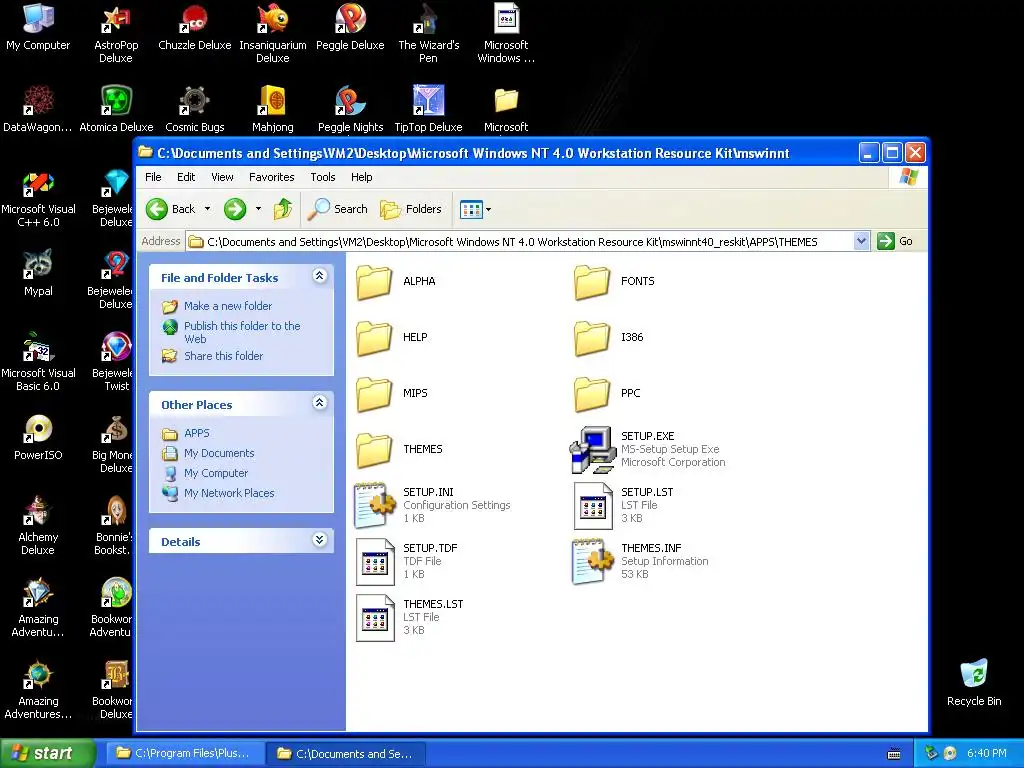
Task: Go to APPS in Other Places
Action: (x=197, y=433)
